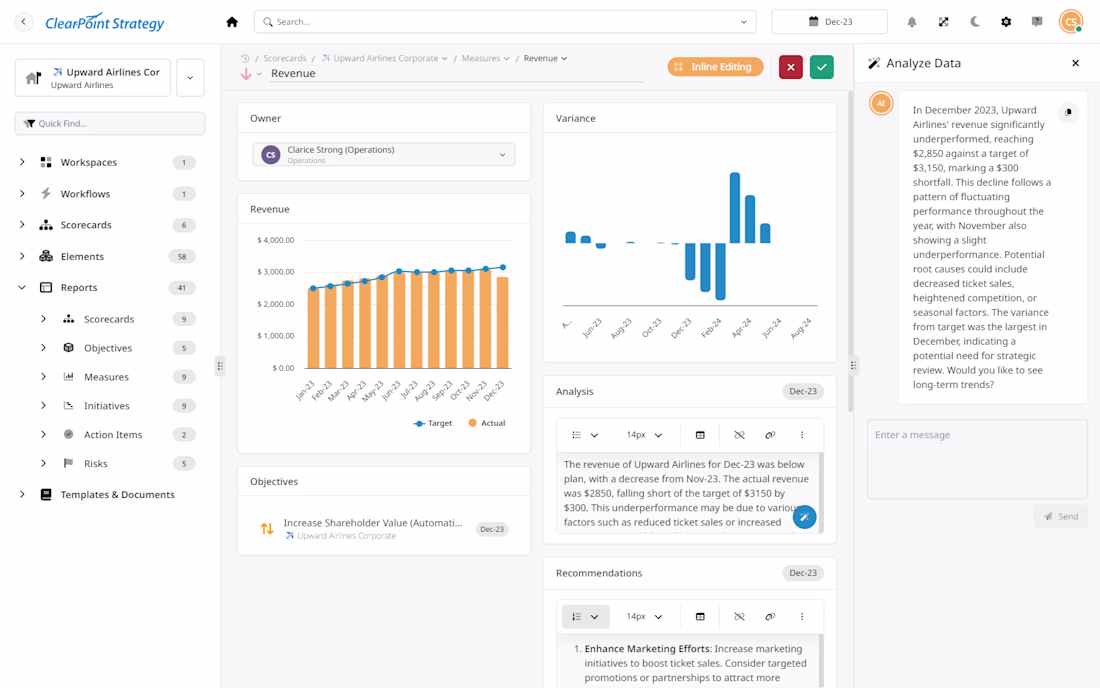Open scorecard selector dropdown arrow

pos(190,78)
